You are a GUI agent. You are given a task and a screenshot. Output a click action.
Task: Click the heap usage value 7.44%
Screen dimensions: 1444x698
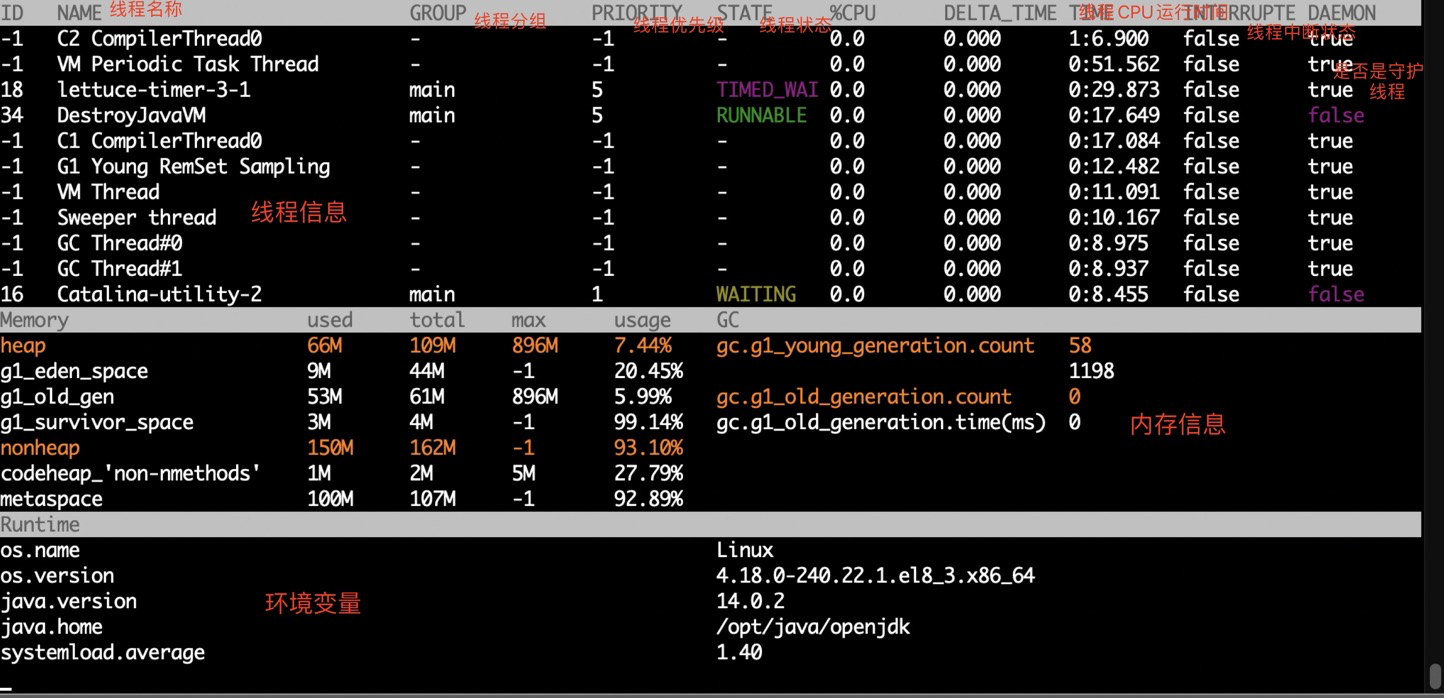click(642, 346)
